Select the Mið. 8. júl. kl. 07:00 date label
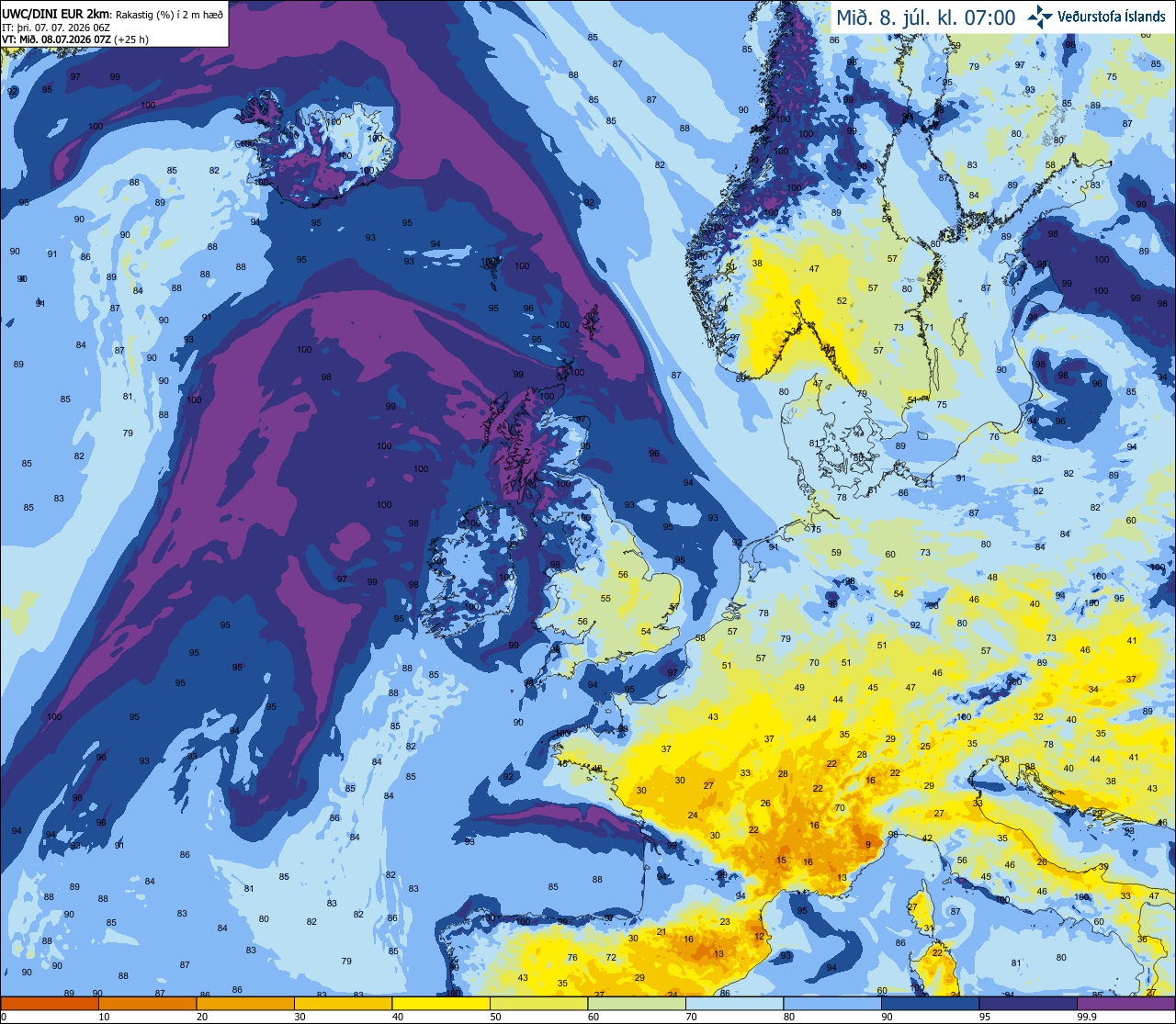Viewport: 1176px width, 1024px height. point(925,17)
